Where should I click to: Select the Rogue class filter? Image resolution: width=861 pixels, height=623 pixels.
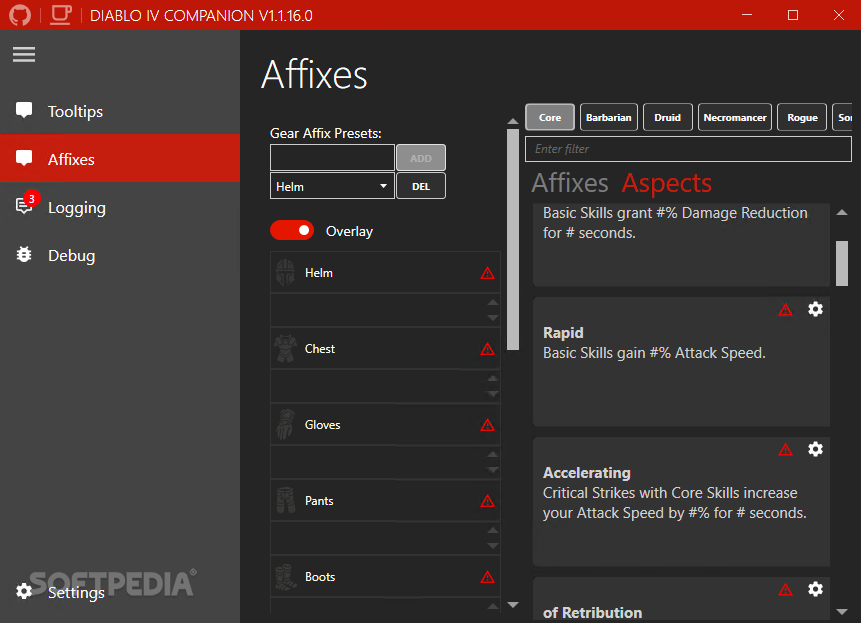point(802,117)
